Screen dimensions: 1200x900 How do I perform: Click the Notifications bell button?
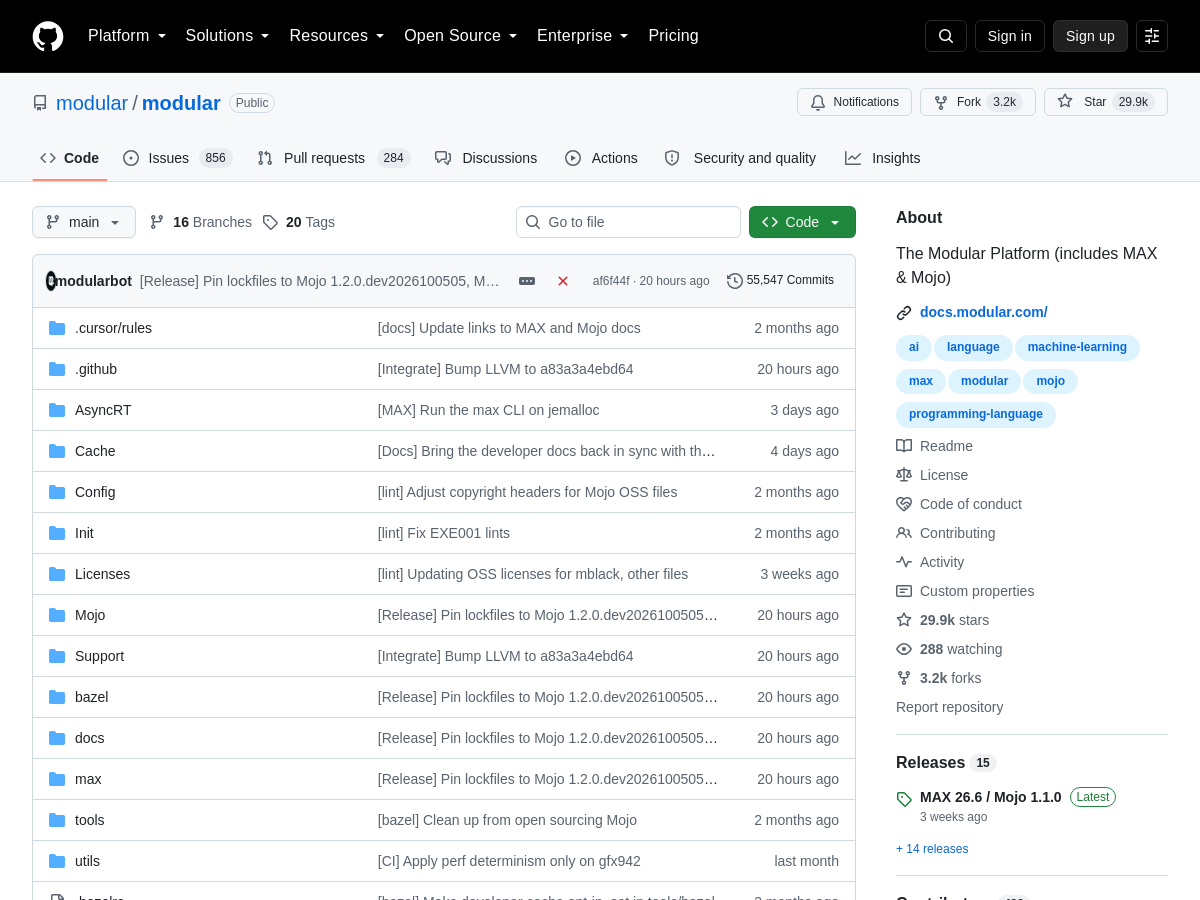(x=854, y=102)
